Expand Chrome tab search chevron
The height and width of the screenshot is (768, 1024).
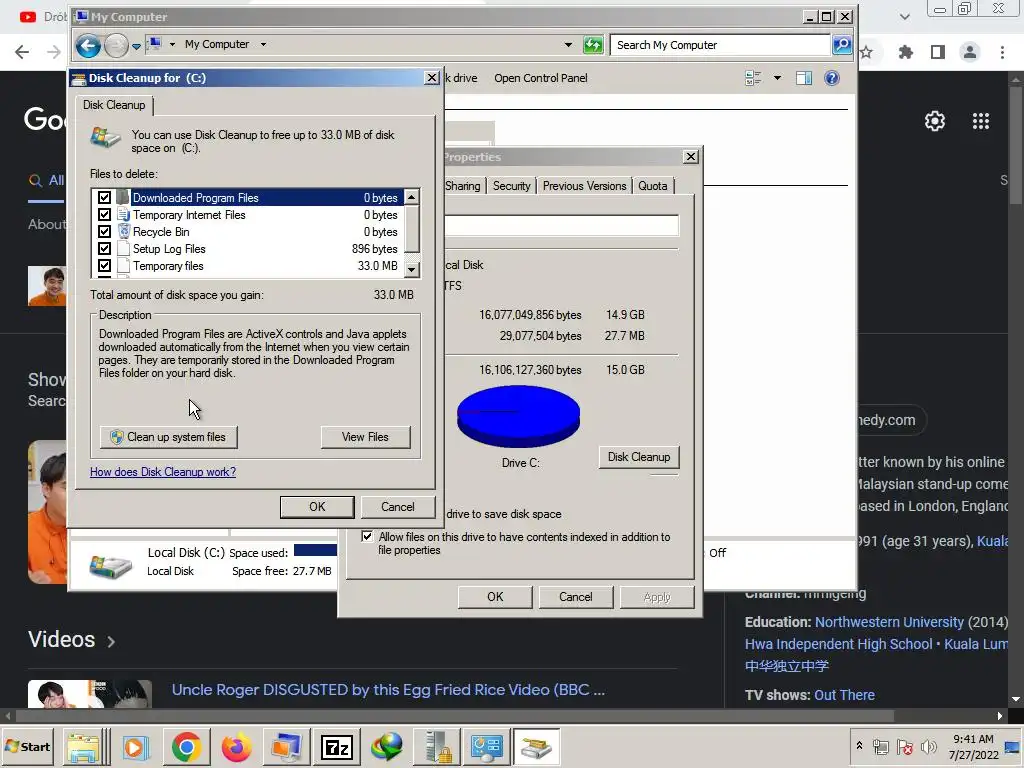point(904,17)
